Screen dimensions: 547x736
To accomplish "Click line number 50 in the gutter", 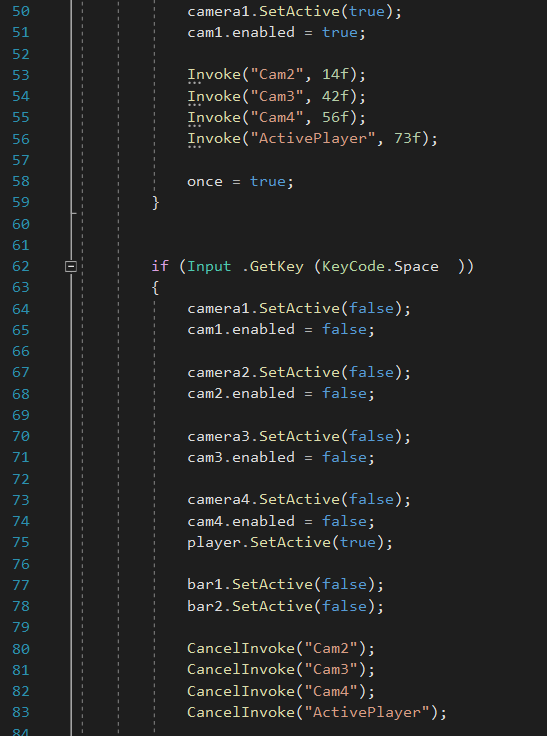I will pos(21,11).
